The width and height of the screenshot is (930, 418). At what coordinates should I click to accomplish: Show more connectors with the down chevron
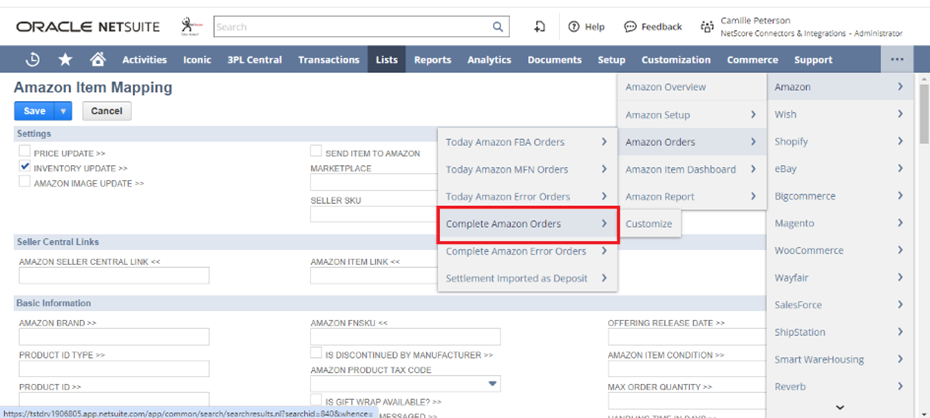pos(840,408)
